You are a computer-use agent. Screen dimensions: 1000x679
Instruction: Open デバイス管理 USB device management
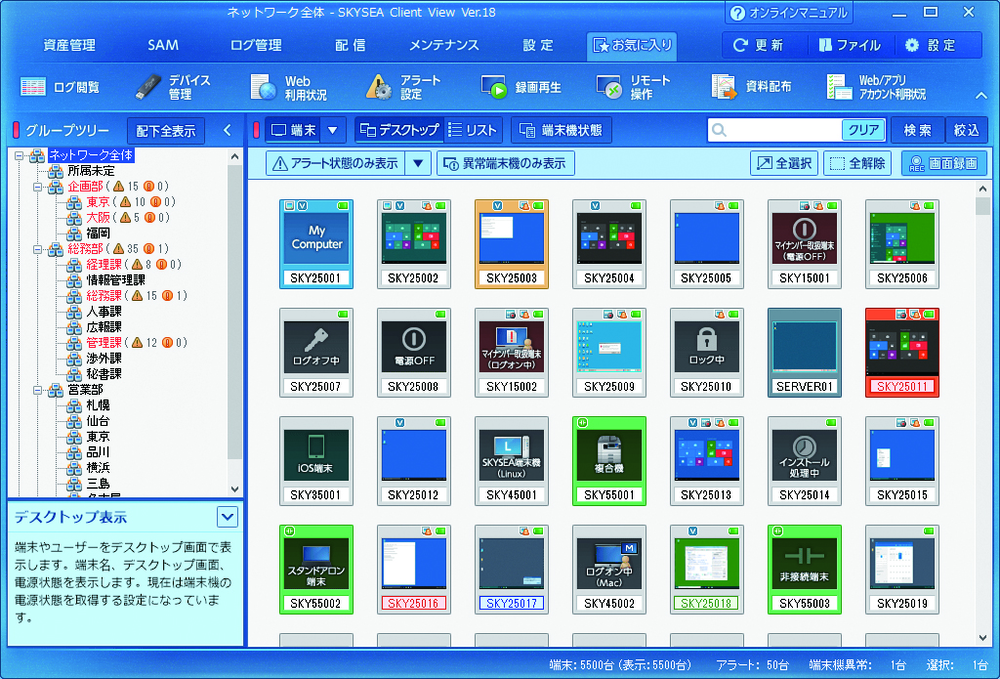(x=173, y=87)
